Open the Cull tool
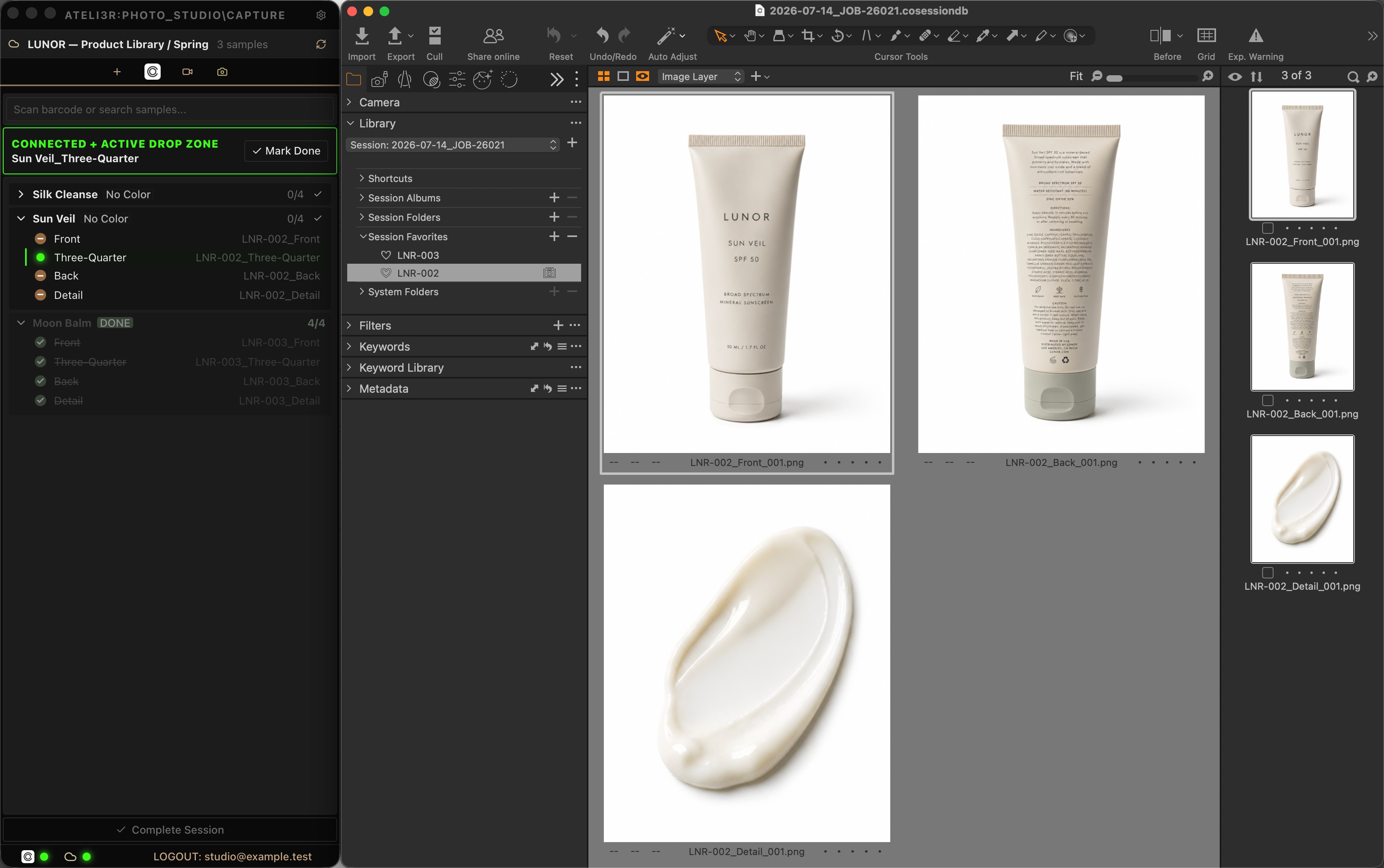This screenshot has height=868, width=1384. coord(435,36)
